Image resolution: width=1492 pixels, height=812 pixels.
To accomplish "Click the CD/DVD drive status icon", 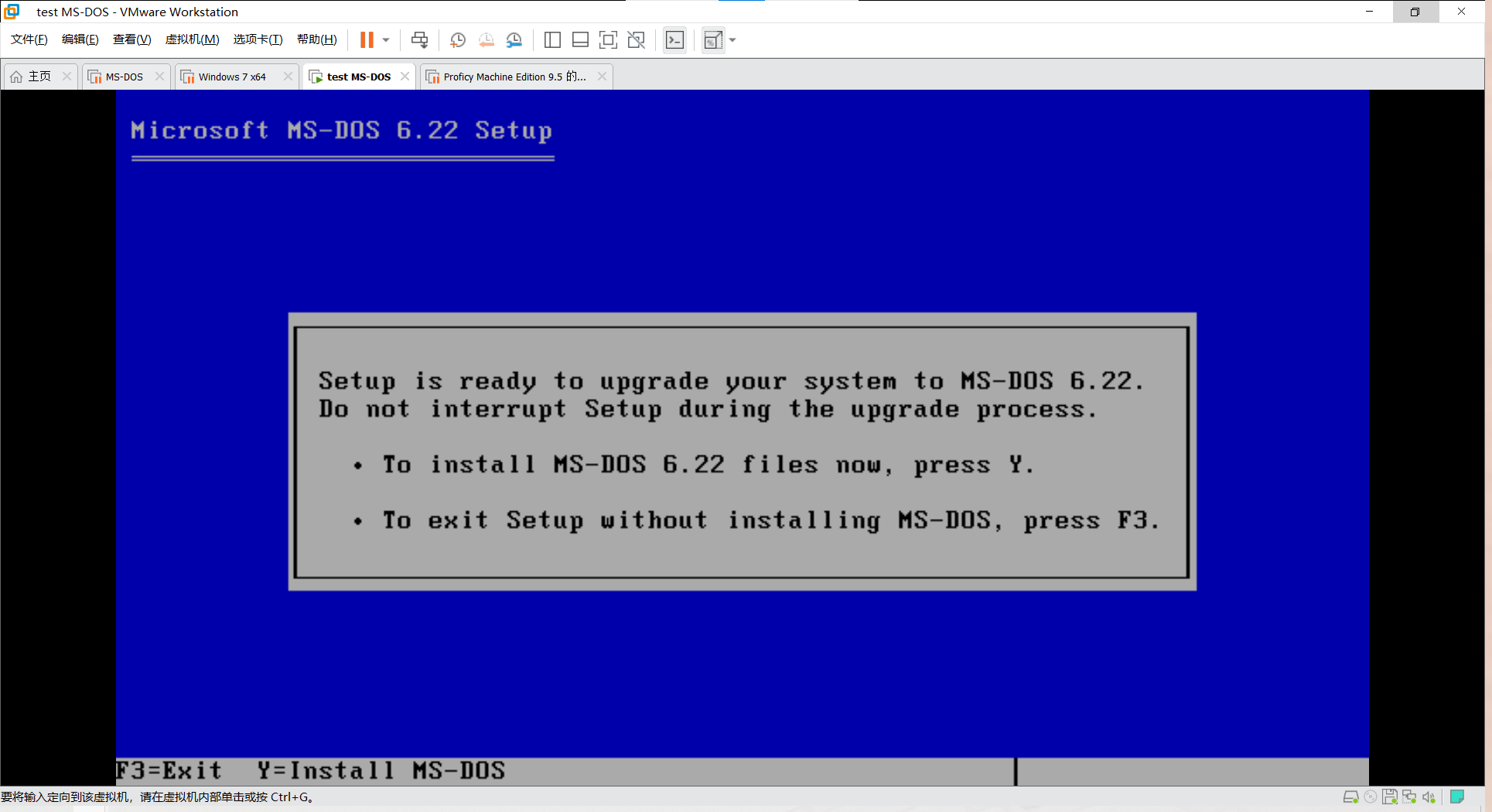I will click(1371, 797).
